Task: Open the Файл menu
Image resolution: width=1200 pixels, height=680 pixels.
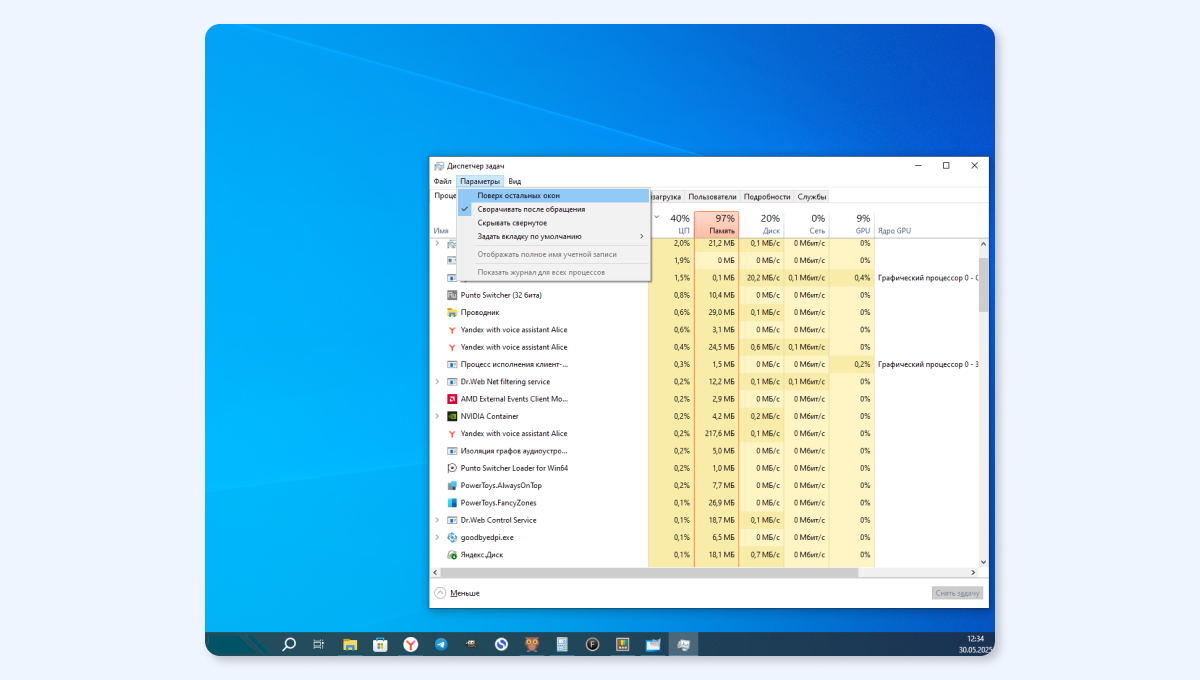Action: (x=443, y=181)
